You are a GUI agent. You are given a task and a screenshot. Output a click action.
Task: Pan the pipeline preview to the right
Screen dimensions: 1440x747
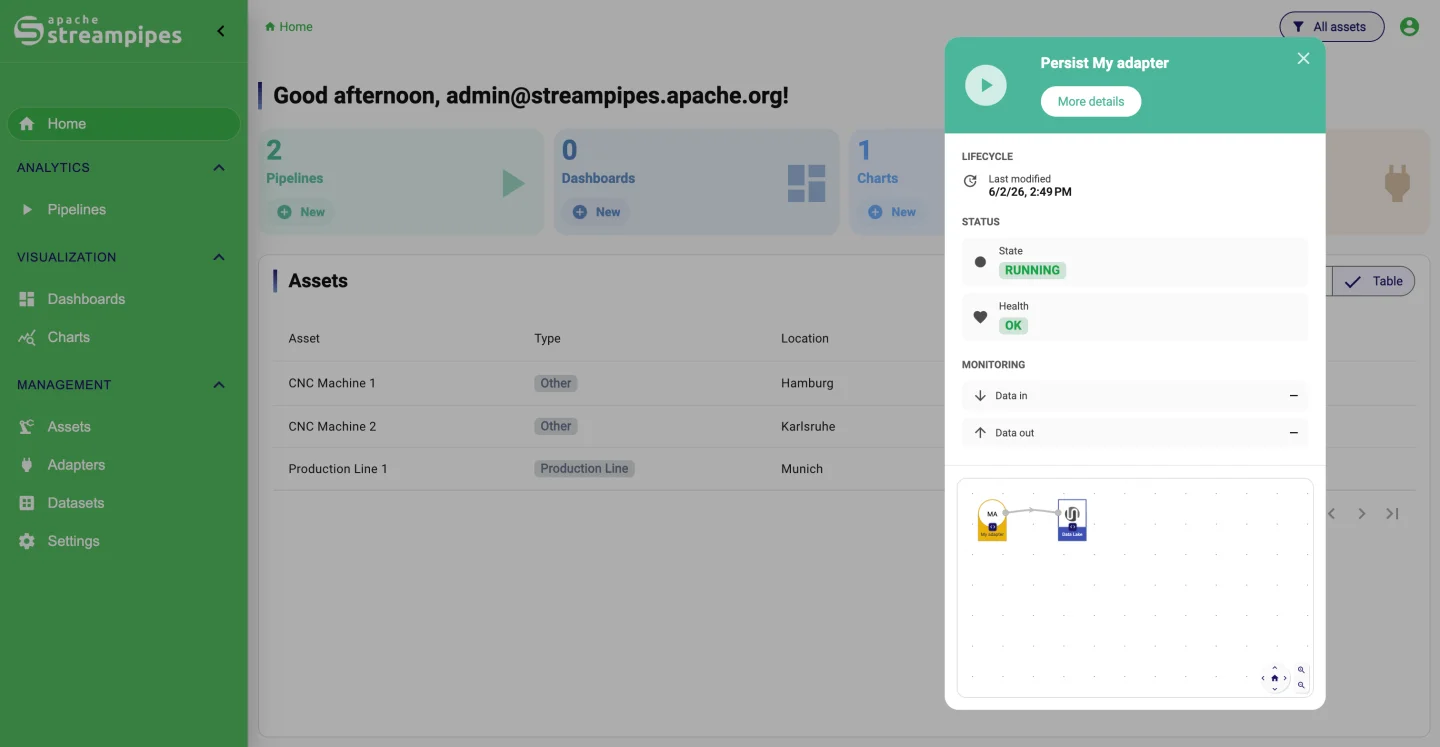tap(1285, 678)
